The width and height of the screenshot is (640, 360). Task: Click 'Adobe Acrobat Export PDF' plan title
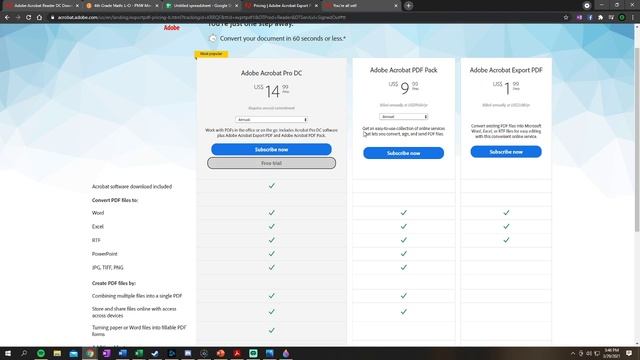[x=506, y=70]
